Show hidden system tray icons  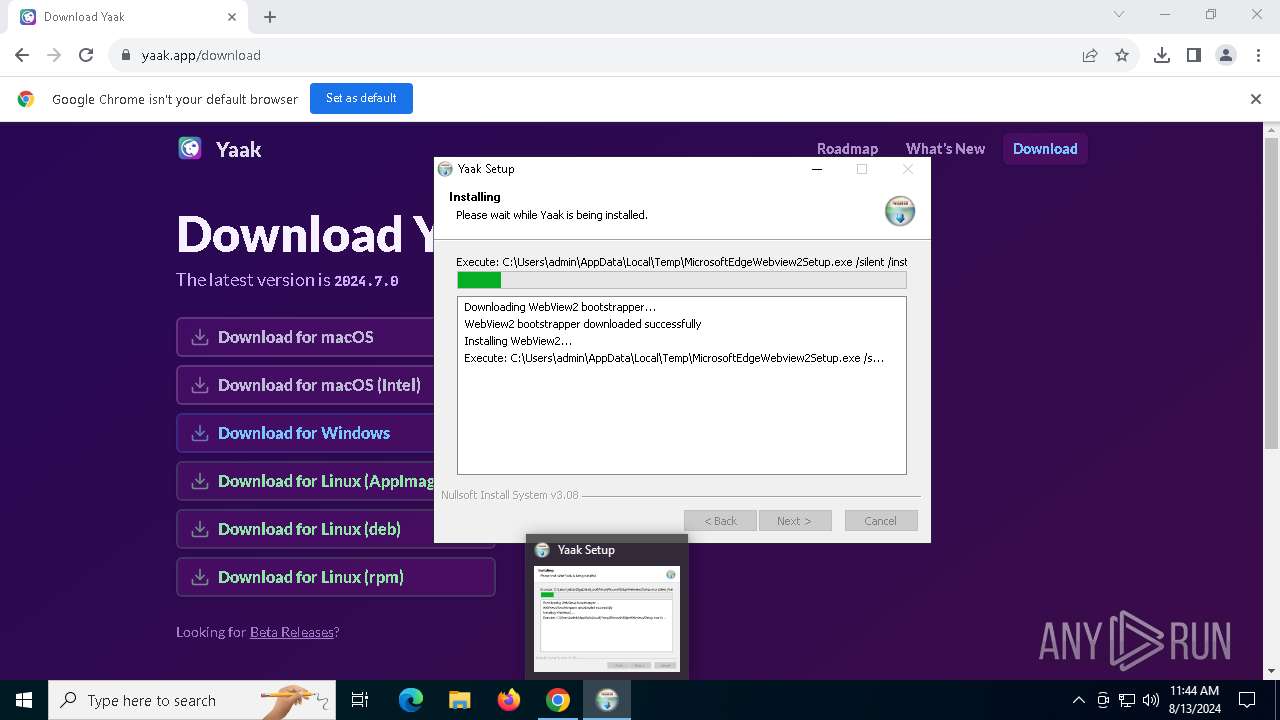coord(1078,700)
